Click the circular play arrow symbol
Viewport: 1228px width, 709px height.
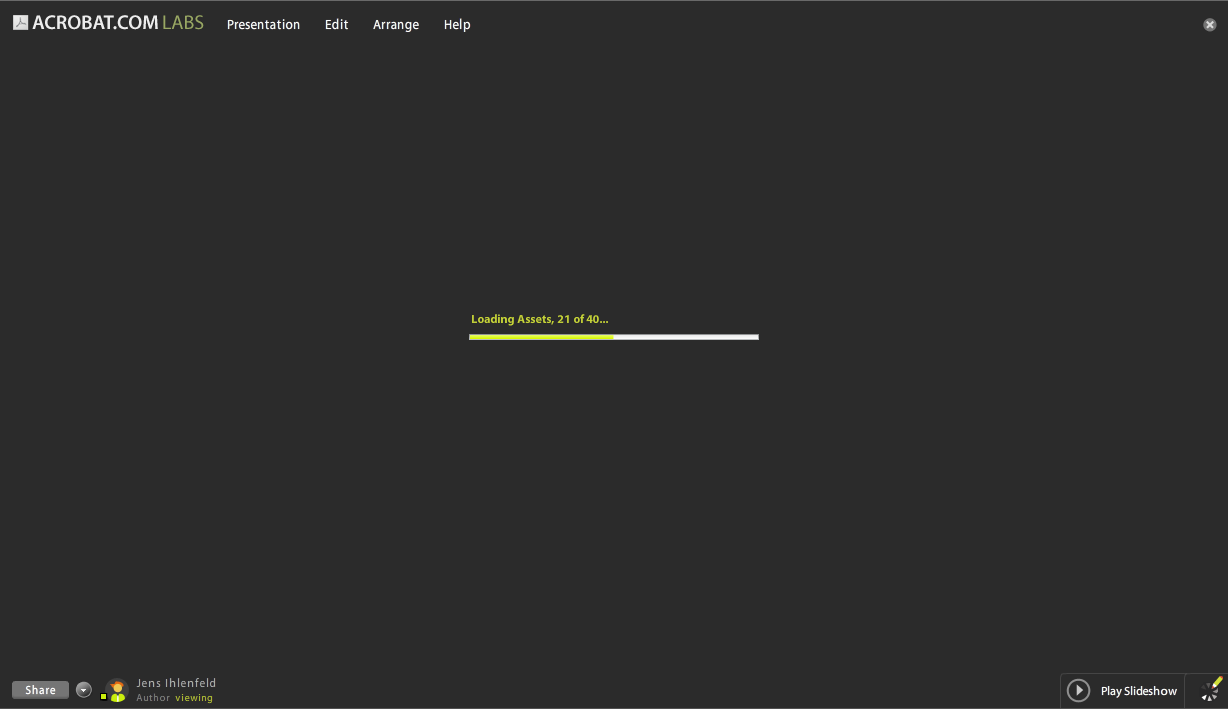(1078, 690)
